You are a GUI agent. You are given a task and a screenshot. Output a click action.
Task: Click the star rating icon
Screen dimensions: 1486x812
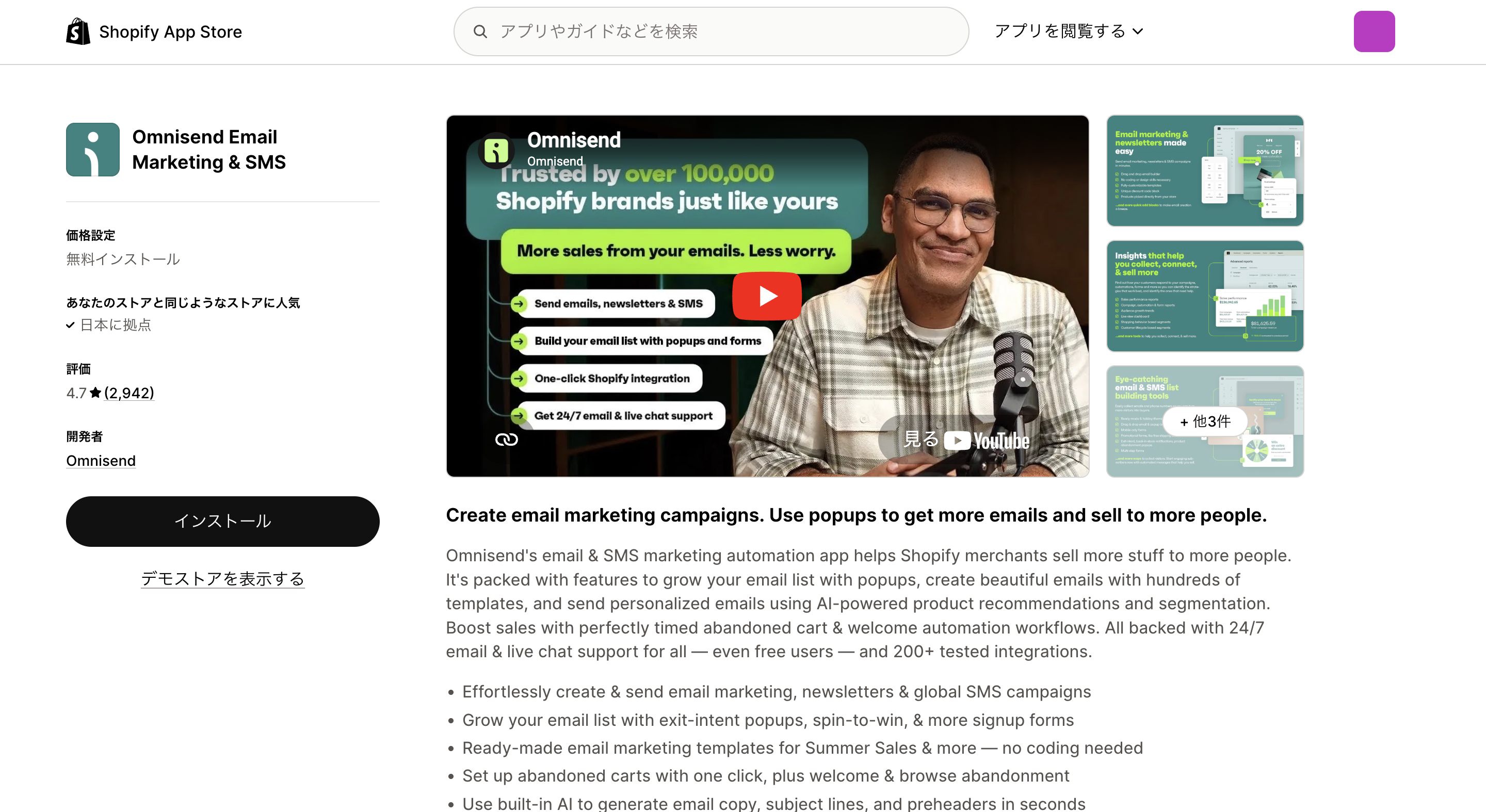(96, 393)
